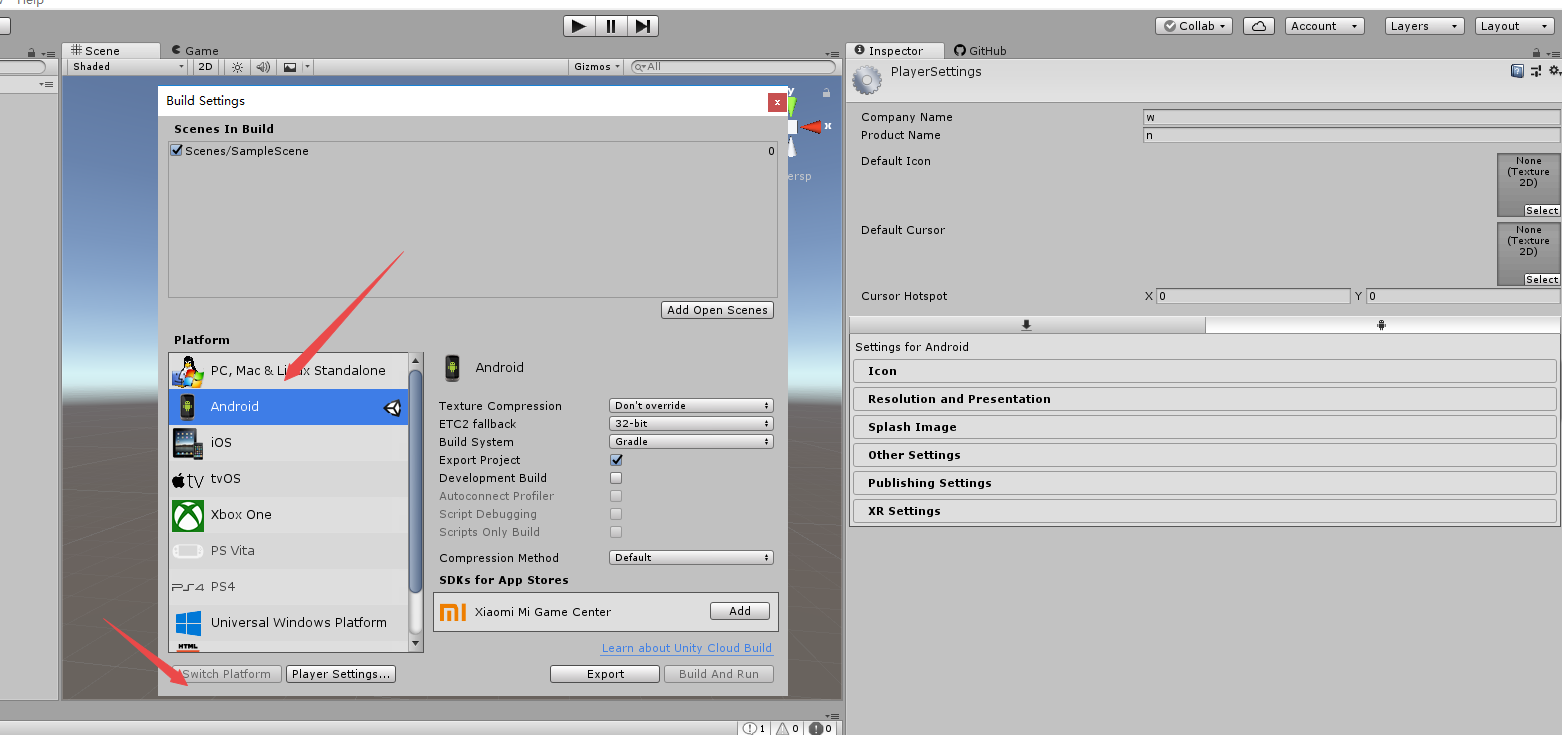Image resolution: width=1562 pixels, height=735 pixels.
Task: Click the PlayerSettings presets slider icon
Action: (x=1536, y=71)
